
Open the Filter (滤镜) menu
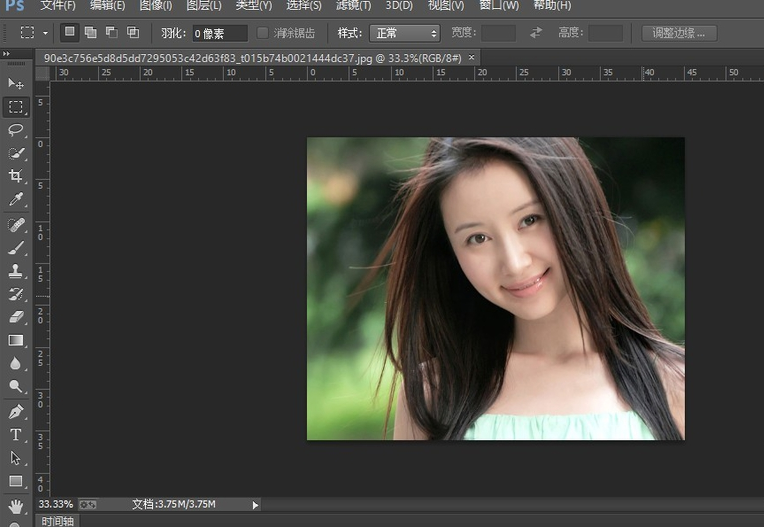point(353,5)
